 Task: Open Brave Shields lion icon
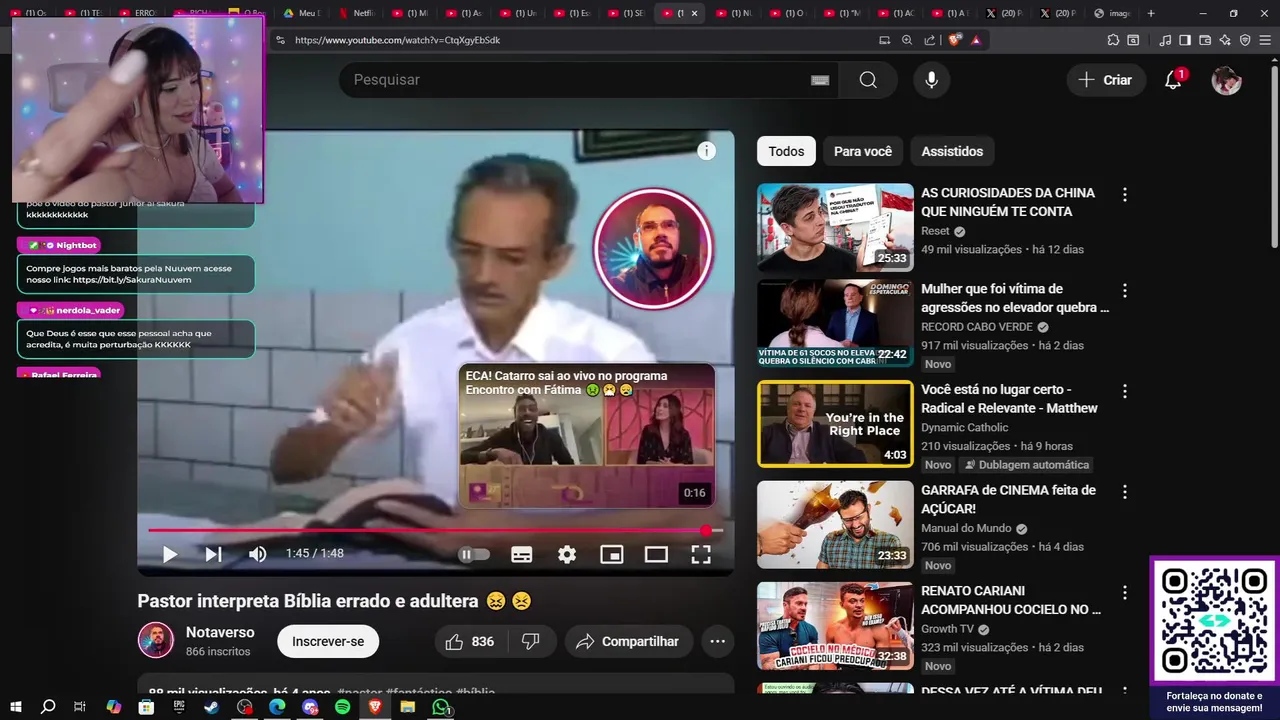[954, 40]
